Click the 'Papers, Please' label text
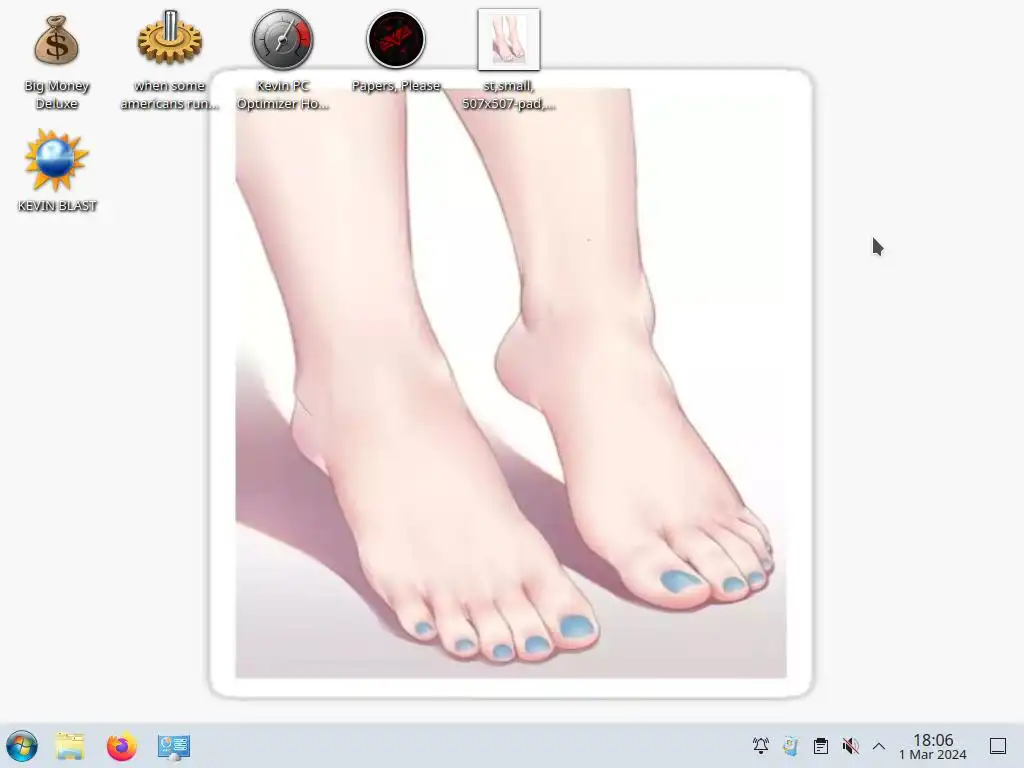 click(x=396, y=86)
